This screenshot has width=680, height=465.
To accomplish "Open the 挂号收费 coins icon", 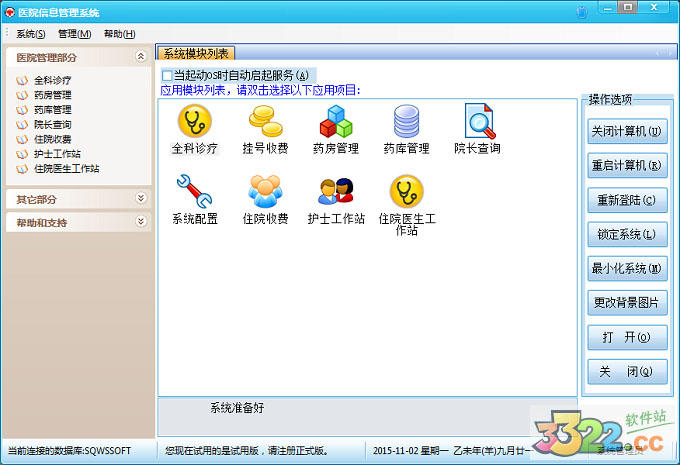I will (265, 122).
